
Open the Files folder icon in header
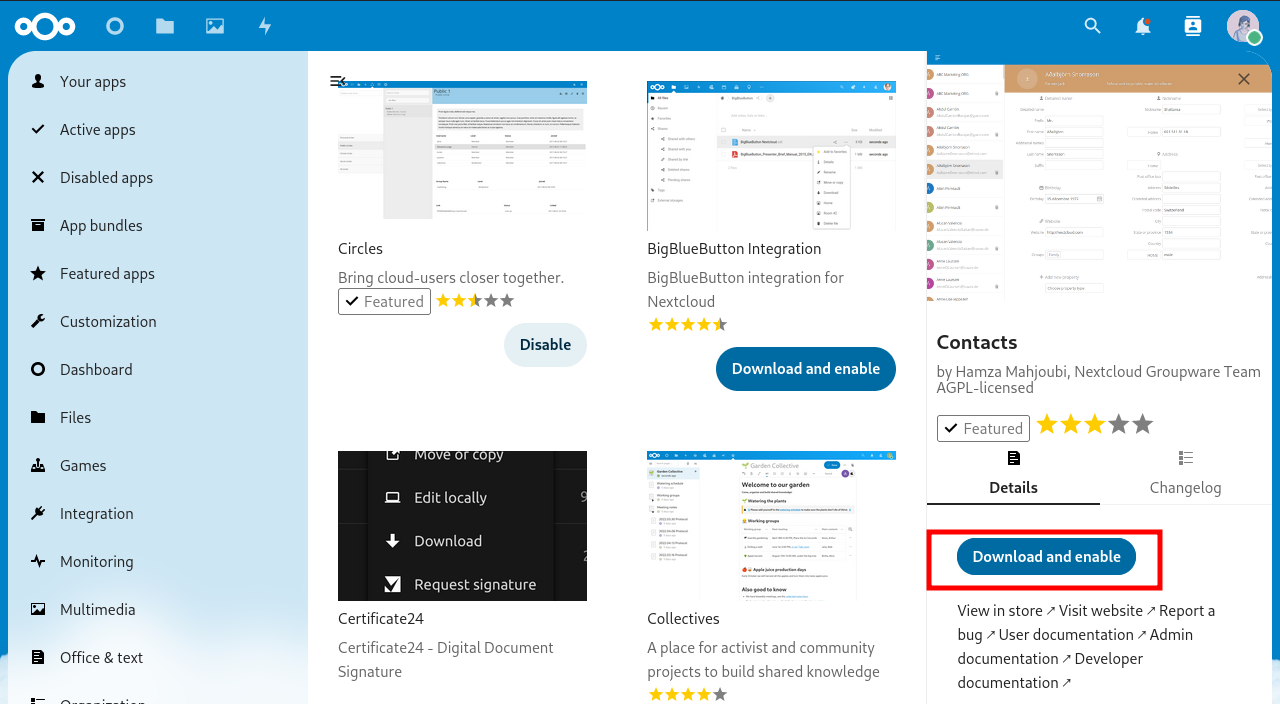point(165,26)
